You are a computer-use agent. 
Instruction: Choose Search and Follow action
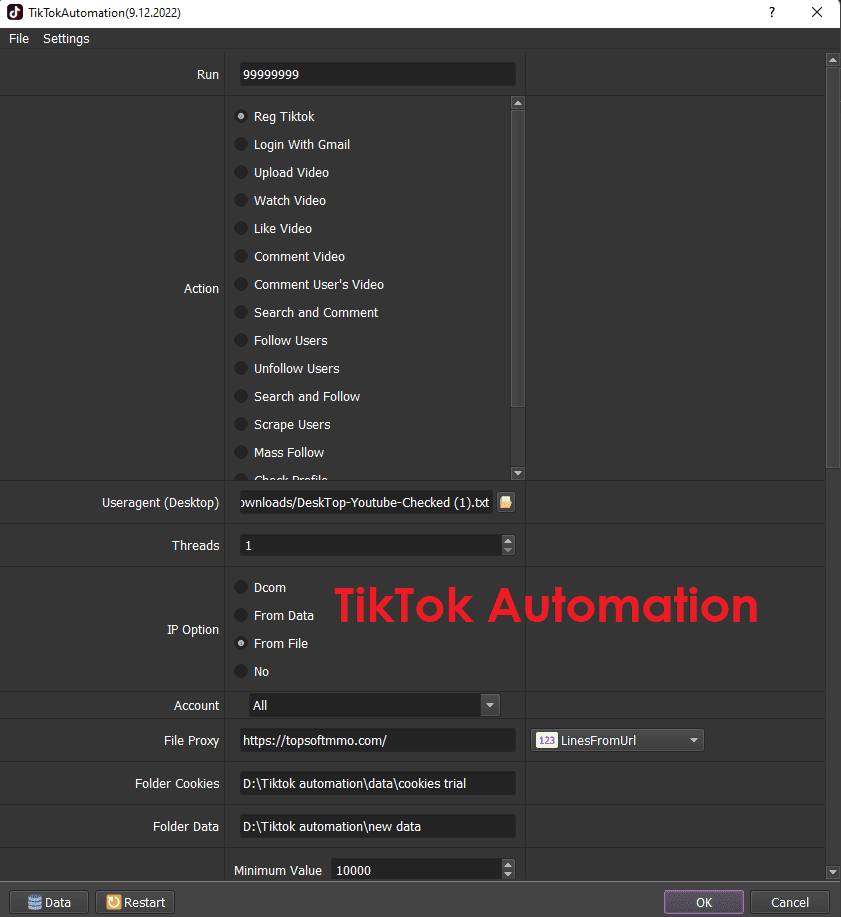(298, 397)
